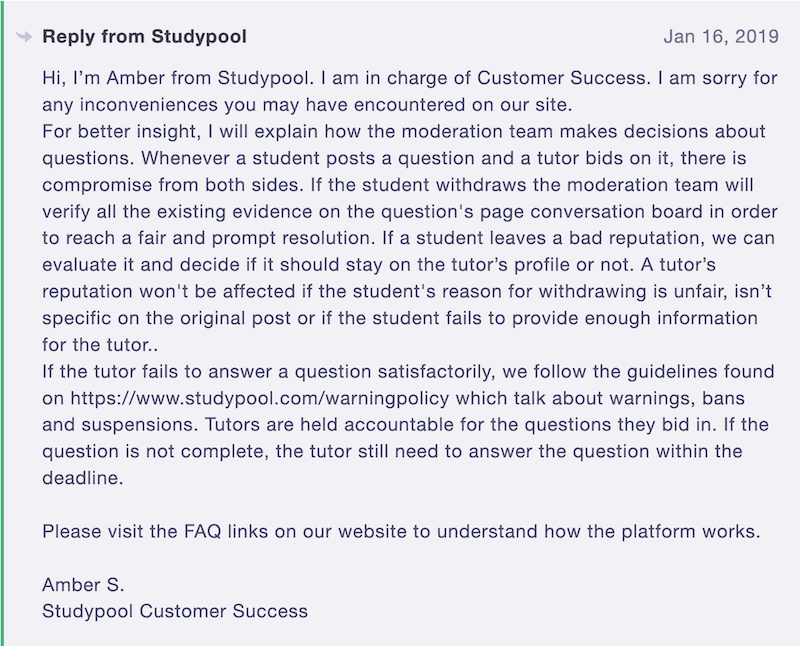
Task: Click the green vertical bar at left edge
Action: [2, 323]
